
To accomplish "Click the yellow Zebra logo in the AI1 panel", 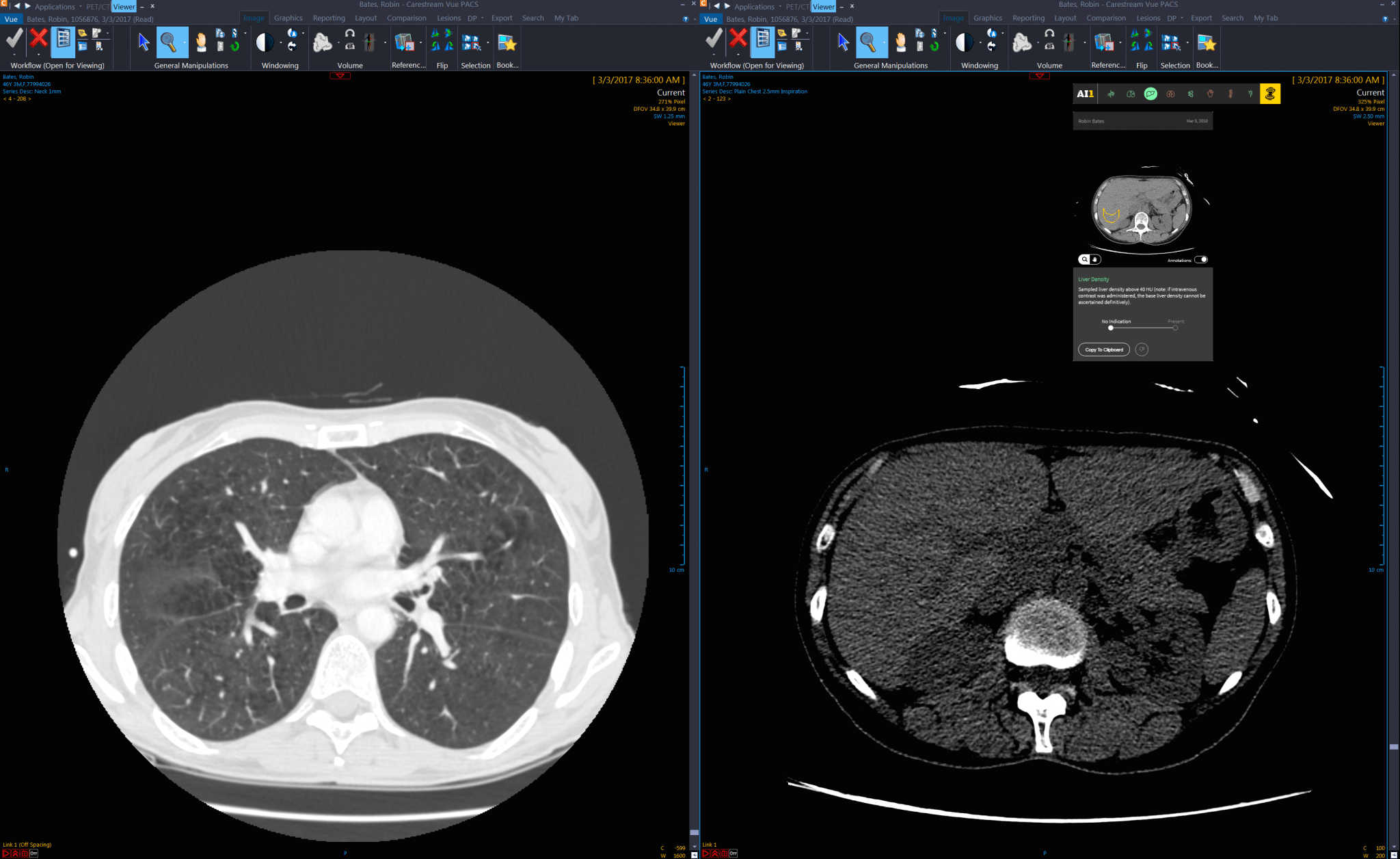I will [1270, 94].
